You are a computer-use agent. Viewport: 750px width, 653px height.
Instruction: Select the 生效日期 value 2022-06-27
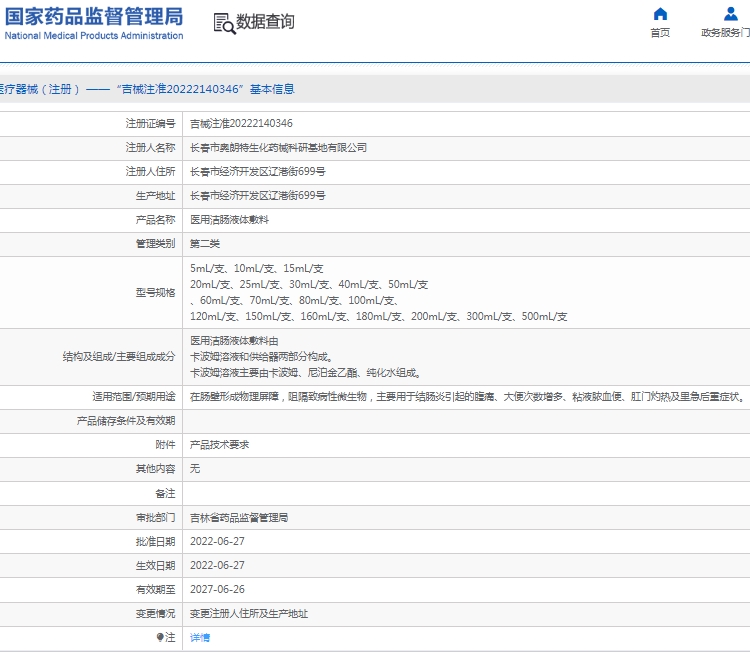[217, 565]
